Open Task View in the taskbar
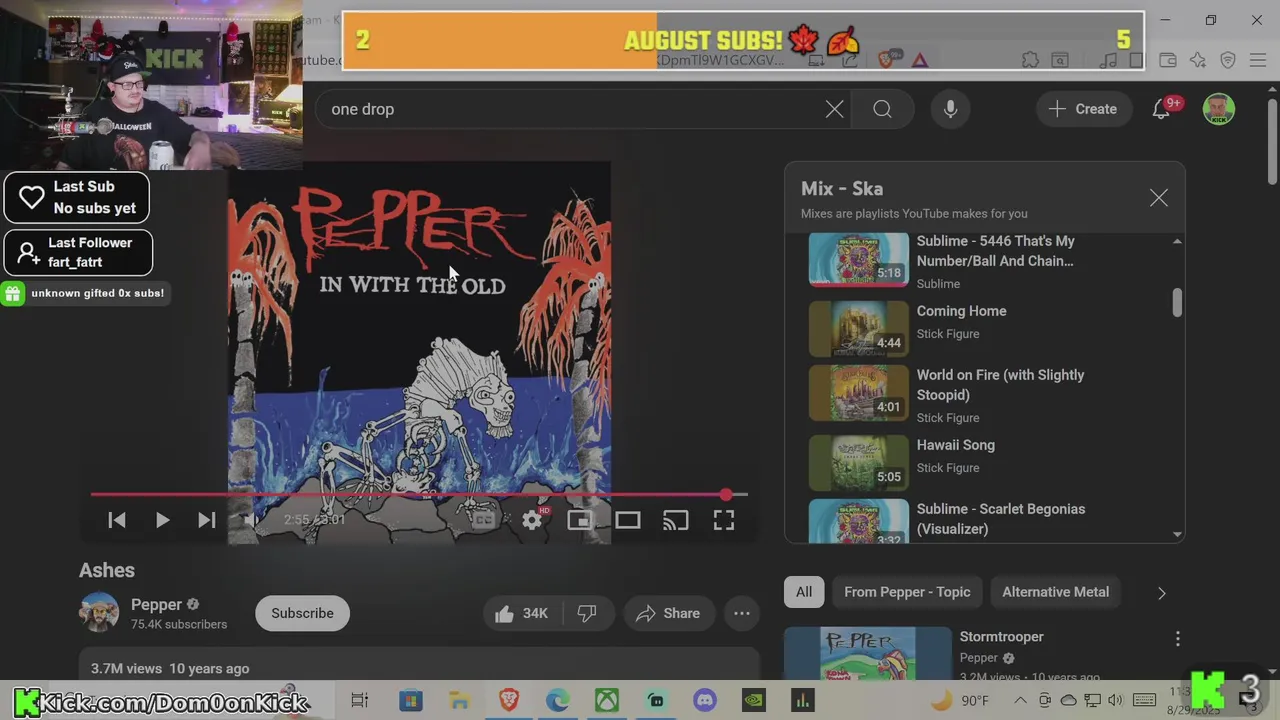 point(360,701)
